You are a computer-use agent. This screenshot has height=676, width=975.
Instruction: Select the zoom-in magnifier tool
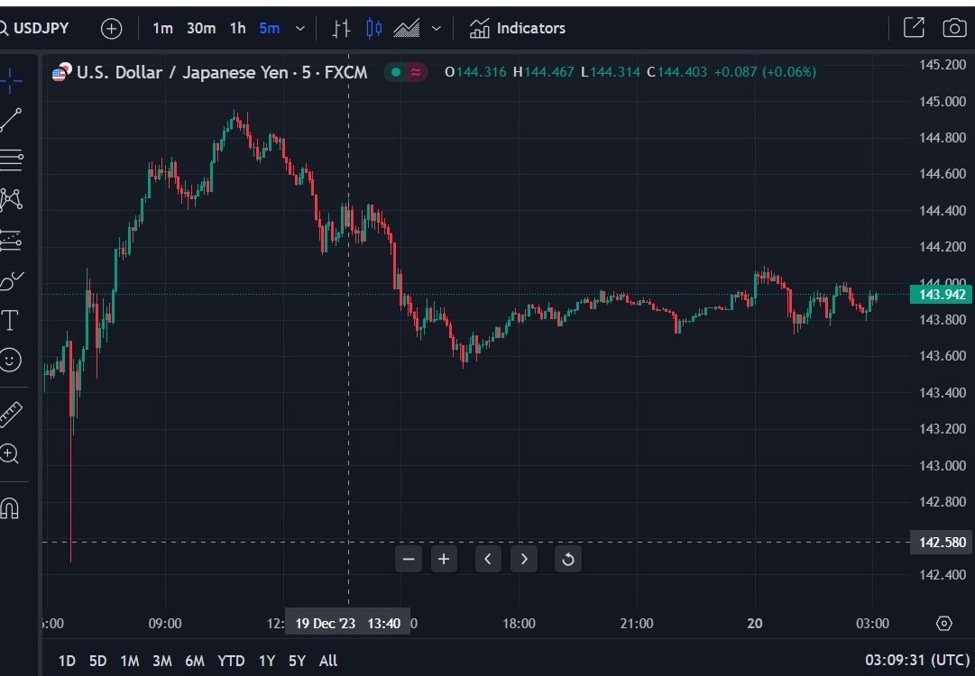tap(11, 455)
